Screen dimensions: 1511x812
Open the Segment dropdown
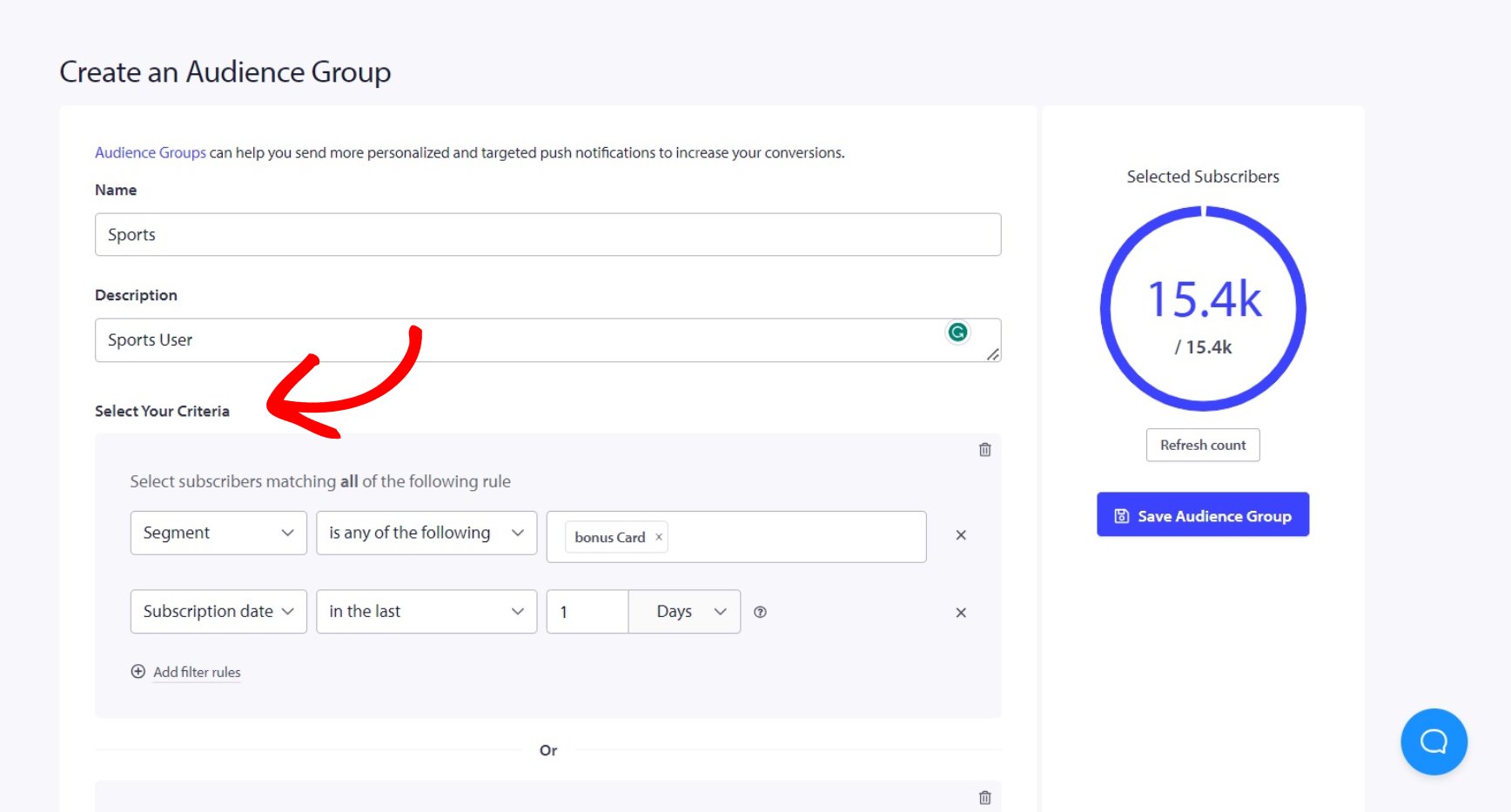click(218, 533)
